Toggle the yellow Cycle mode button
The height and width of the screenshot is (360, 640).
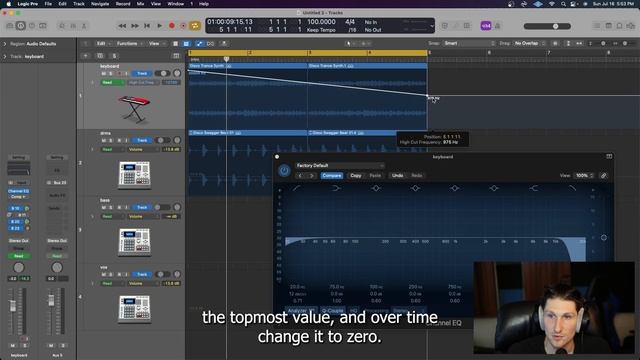point(195,26)
